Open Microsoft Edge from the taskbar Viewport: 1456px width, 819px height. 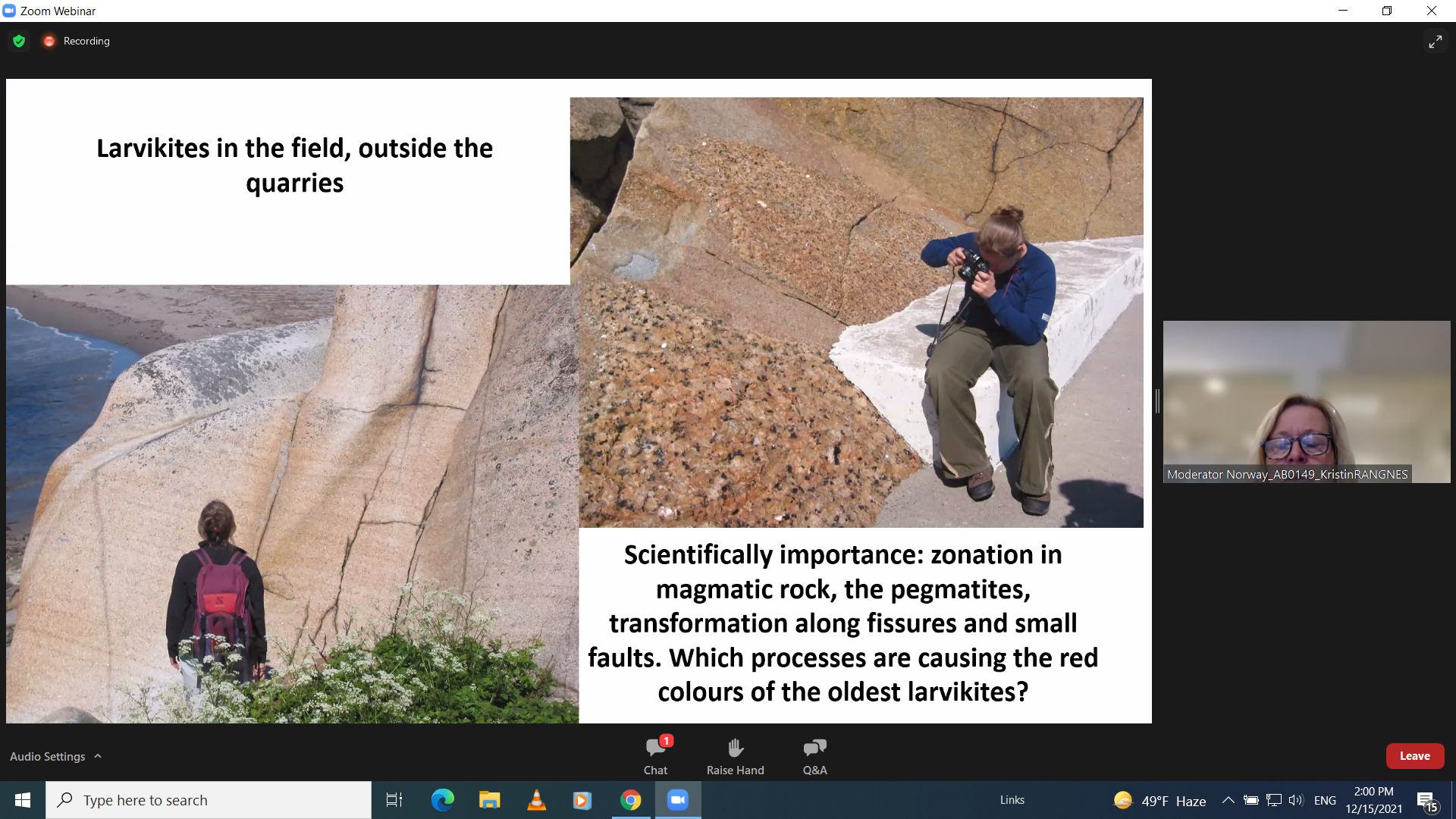click(x=442, y=800)
